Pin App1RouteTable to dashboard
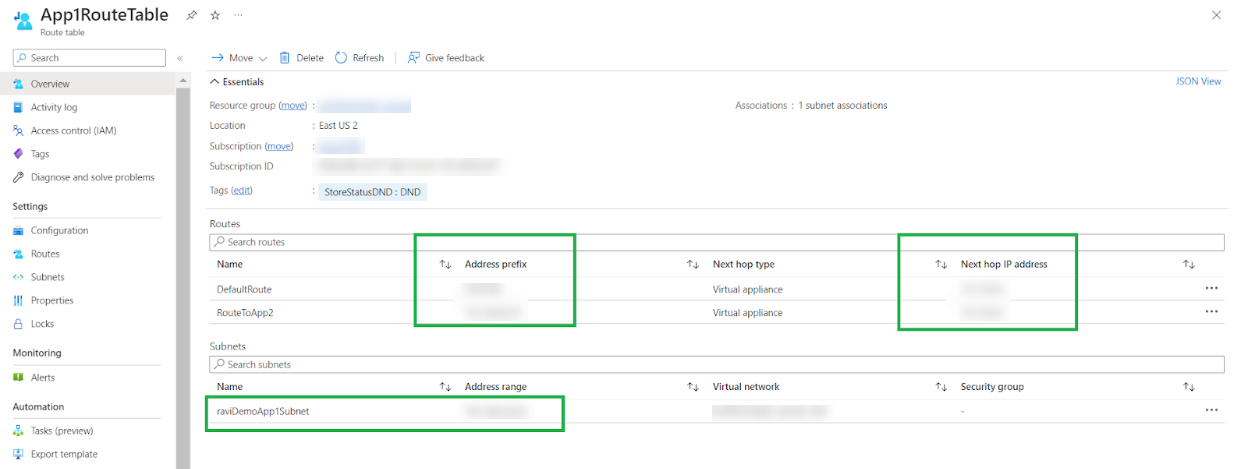 191,16
